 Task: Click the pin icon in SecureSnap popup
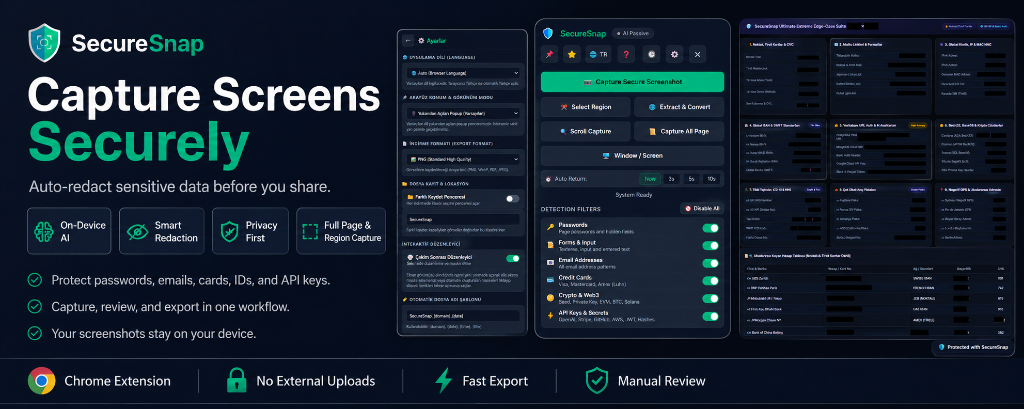[x=549, y=55]
